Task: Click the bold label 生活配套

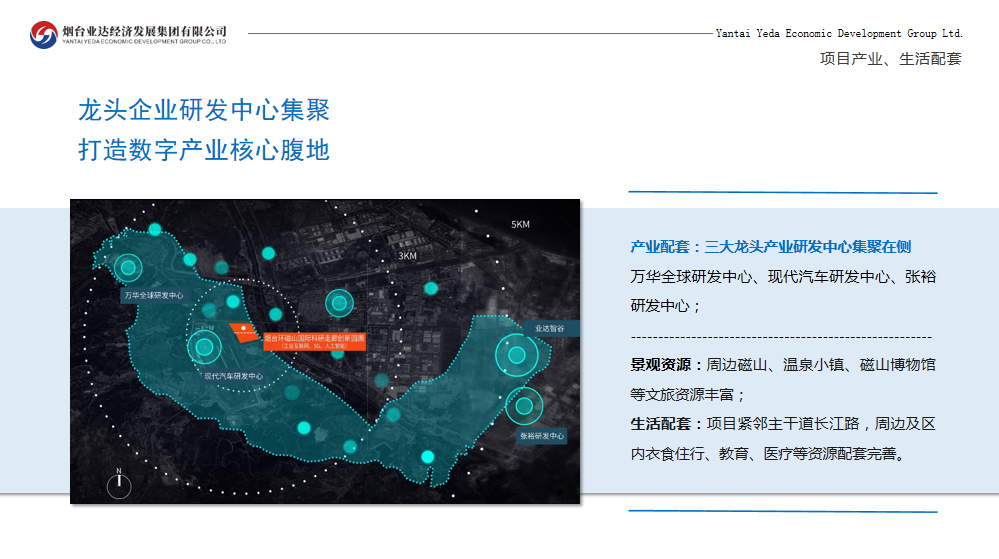Action: [661, 424]
